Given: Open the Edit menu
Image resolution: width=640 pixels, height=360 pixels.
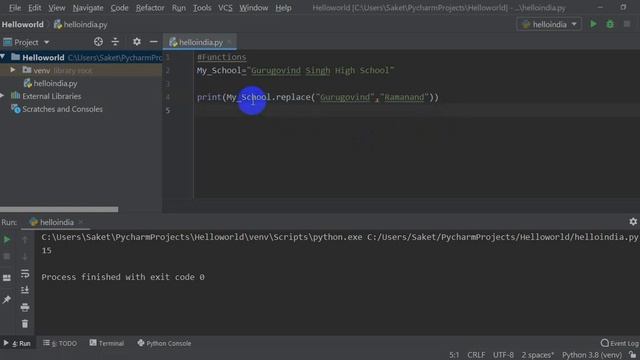Looking at the screenshot, I should click(x=34, y=8).
